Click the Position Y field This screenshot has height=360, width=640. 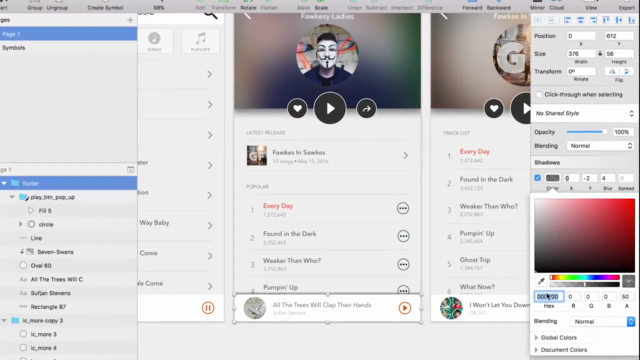click(x=619, y=36)
